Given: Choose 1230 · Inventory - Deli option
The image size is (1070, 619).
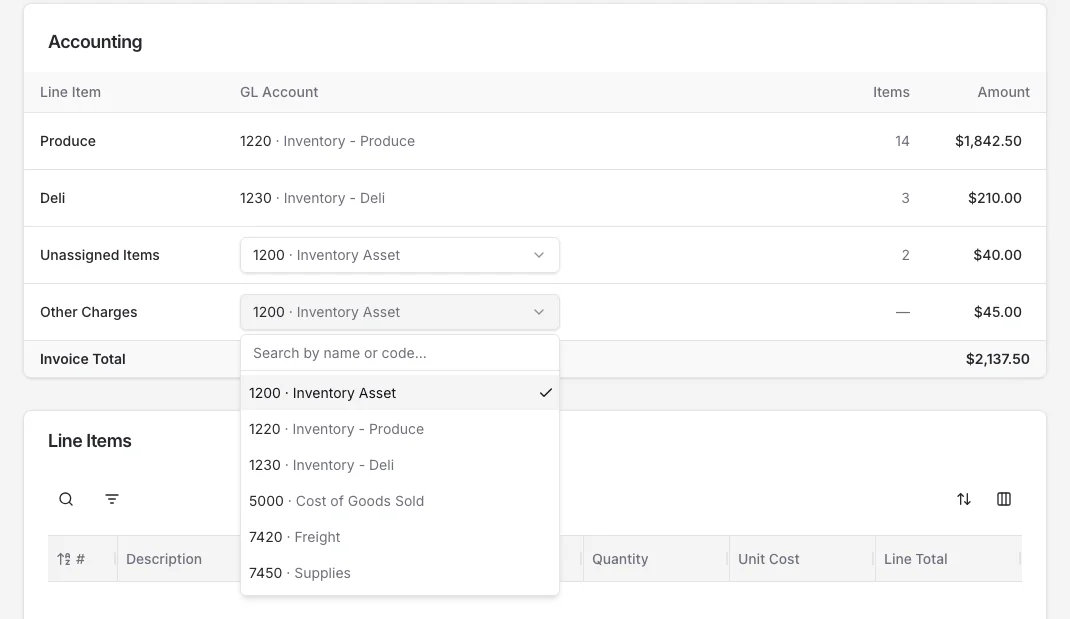Looking at the screenshot, I should pos(400,465).
